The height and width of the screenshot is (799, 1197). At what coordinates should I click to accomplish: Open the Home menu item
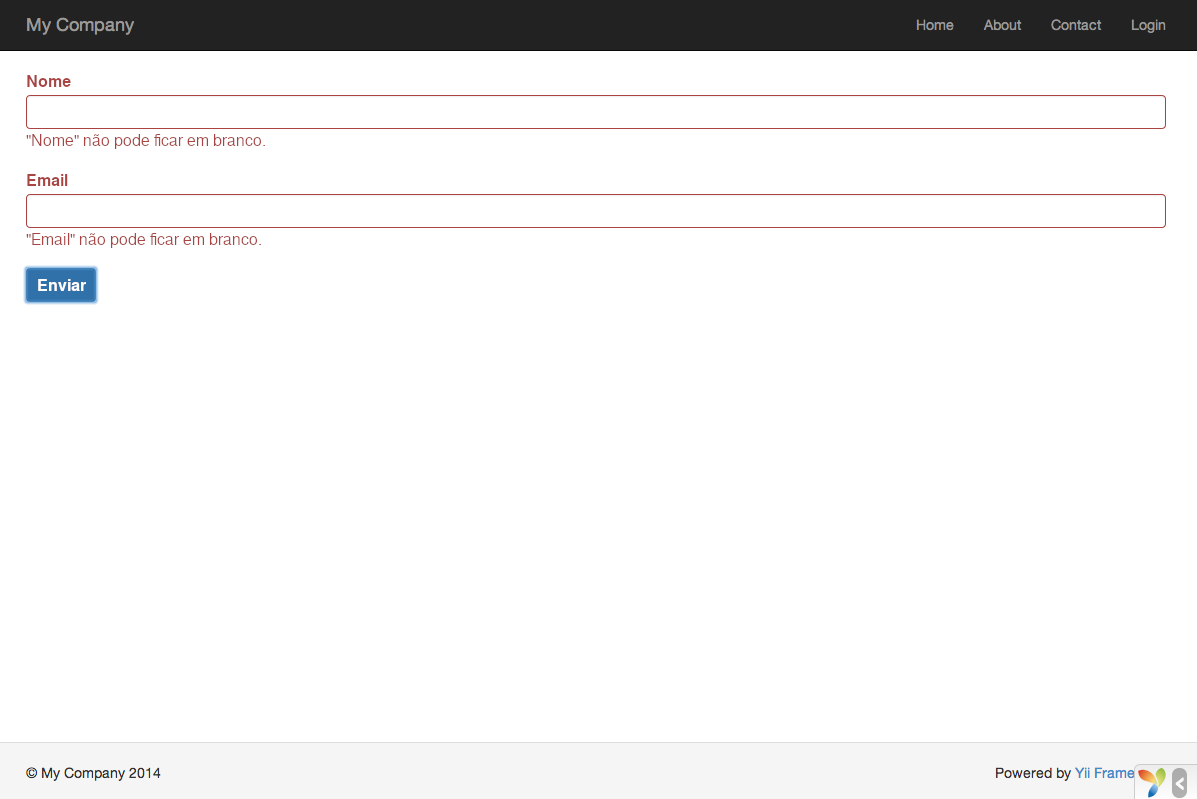click(934, 25)
